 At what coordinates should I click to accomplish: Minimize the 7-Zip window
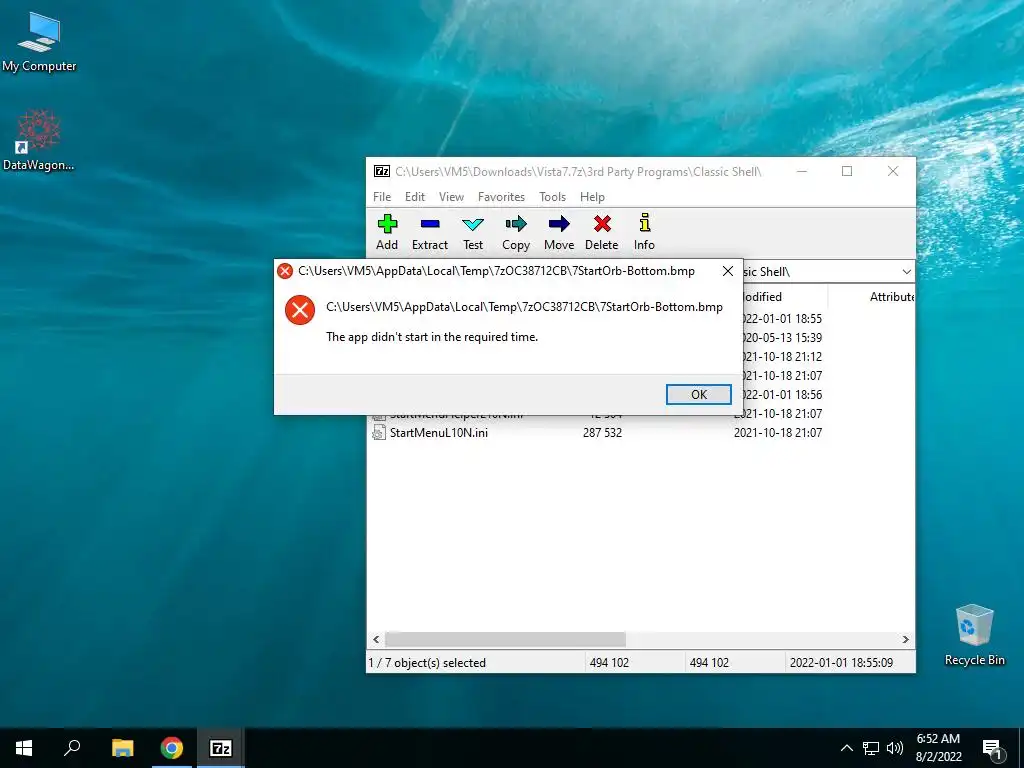tap(802, 171)
